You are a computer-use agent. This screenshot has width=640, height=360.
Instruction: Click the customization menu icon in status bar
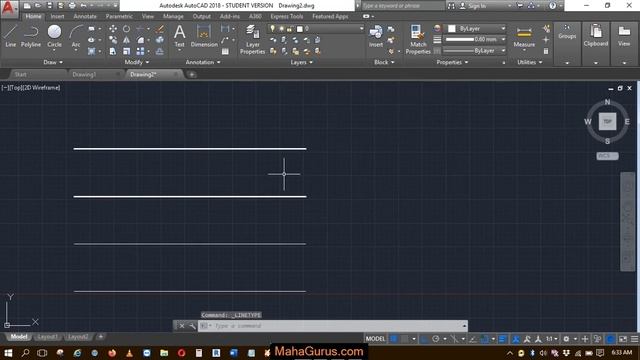tap(634, 339)
